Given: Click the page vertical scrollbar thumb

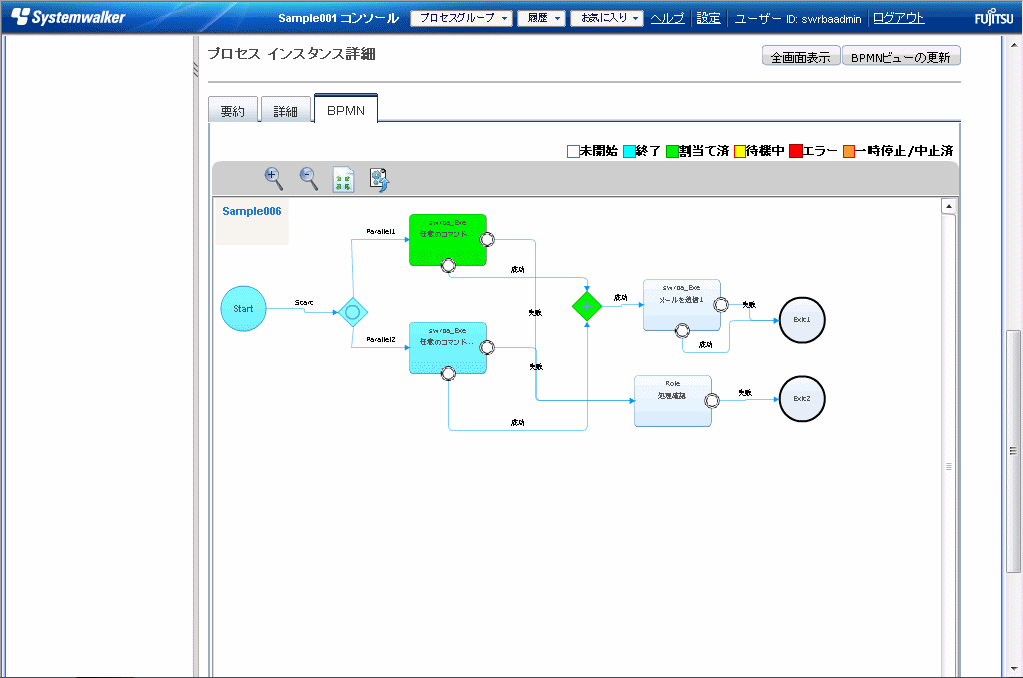Looking at the screenshot, I should click(x=1013, y=451).
